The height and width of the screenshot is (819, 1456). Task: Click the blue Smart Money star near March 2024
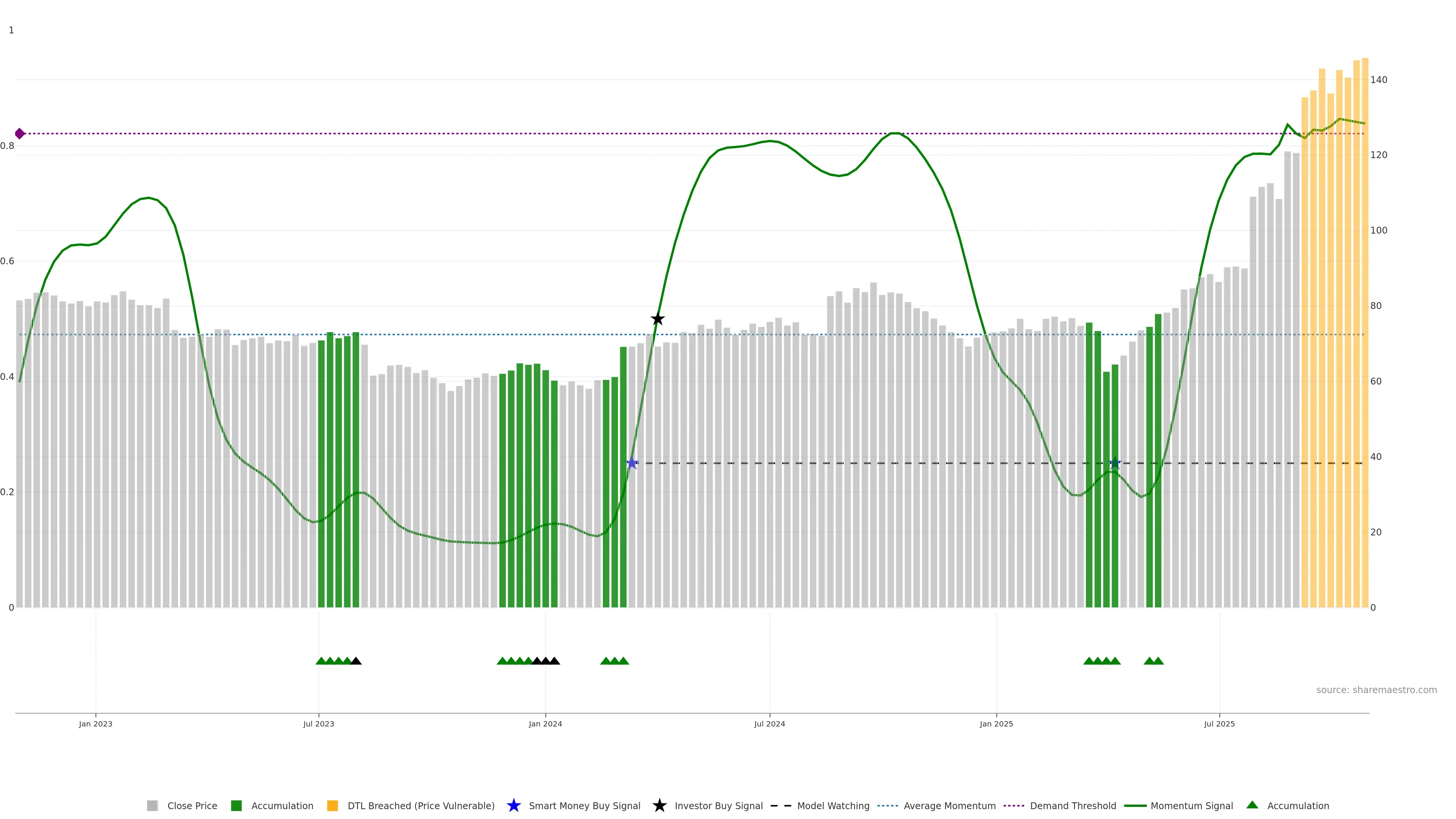(x=632, y=463)
